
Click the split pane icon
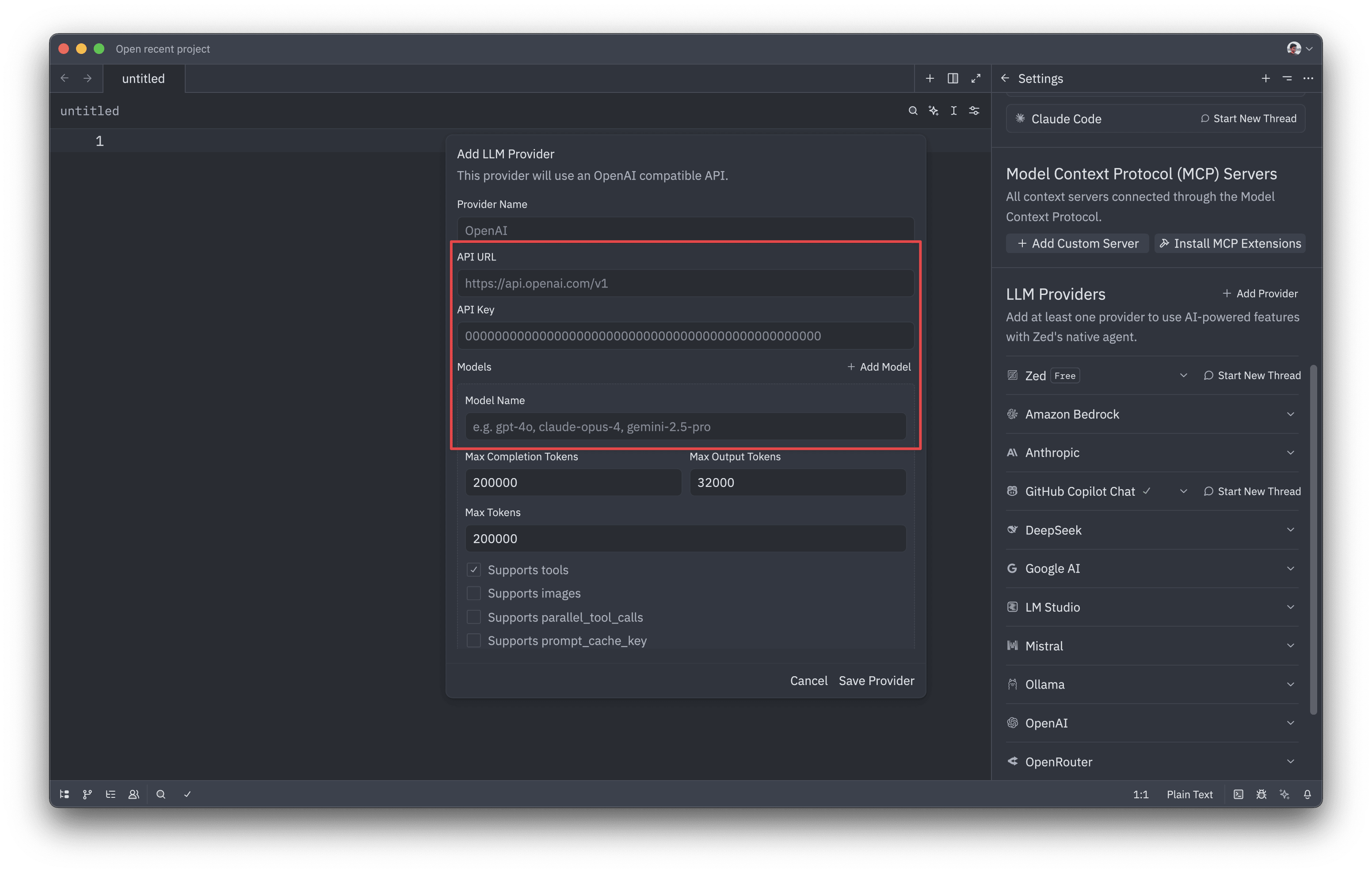[x=953, y=78]
